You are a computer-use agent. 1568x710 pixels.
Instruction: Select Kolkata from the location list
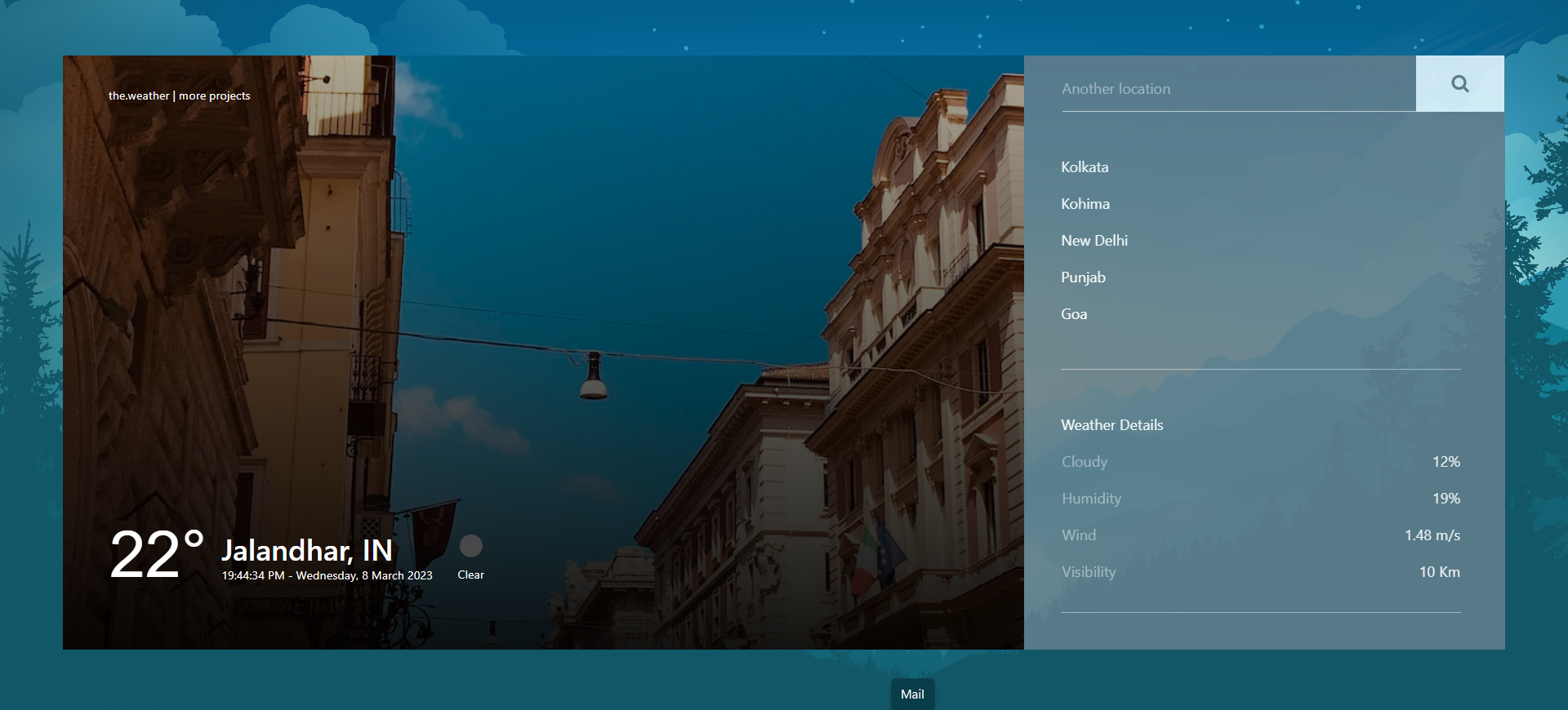tap(1085, 167)
